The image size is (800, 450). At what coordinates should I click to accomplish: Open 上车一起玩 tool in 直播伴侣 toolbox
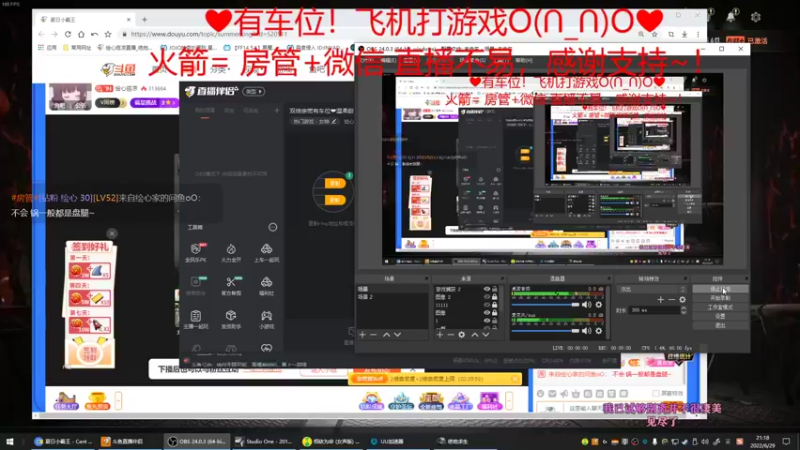coord(266,253)
